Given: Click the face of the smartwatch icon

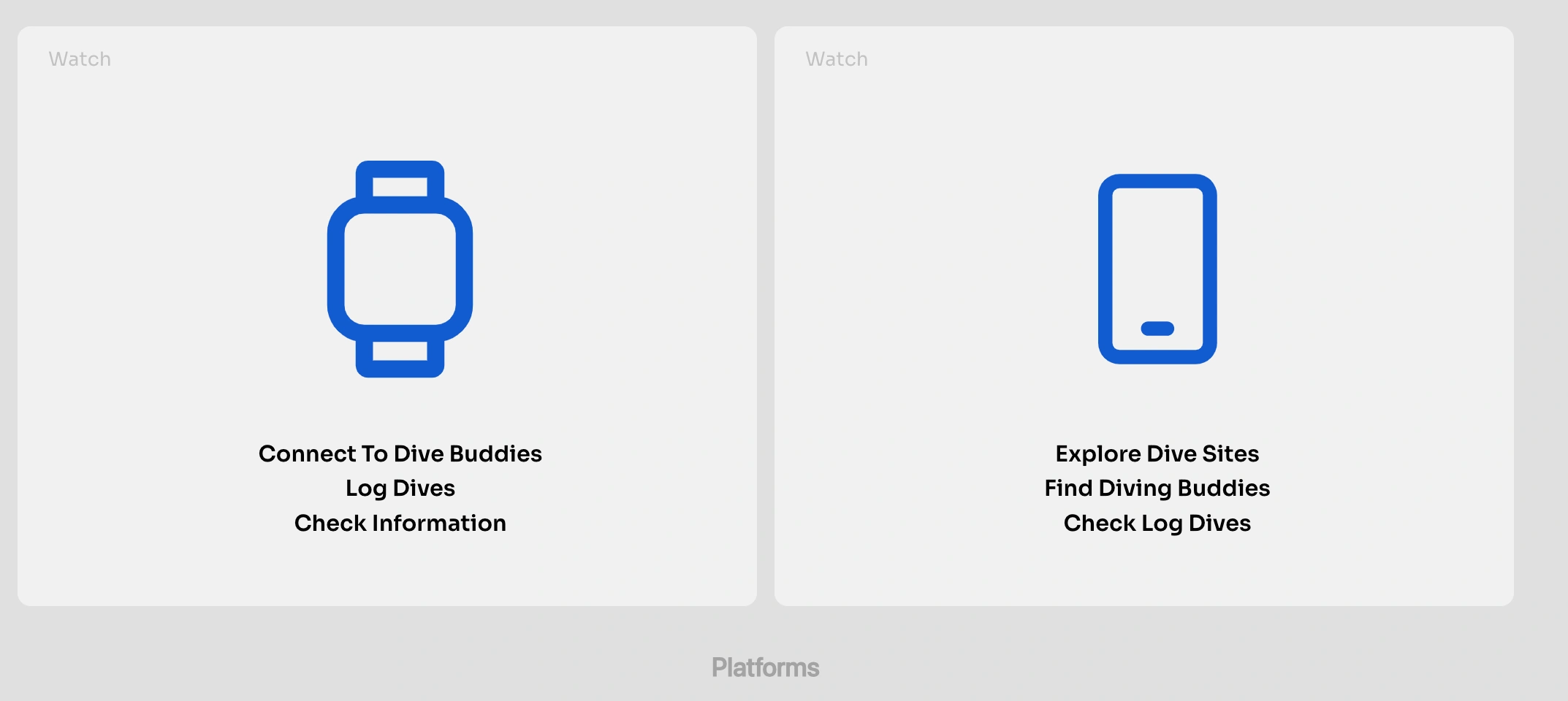Looking at the screenshot, I should pyautogui.click(x=400, y=269).
